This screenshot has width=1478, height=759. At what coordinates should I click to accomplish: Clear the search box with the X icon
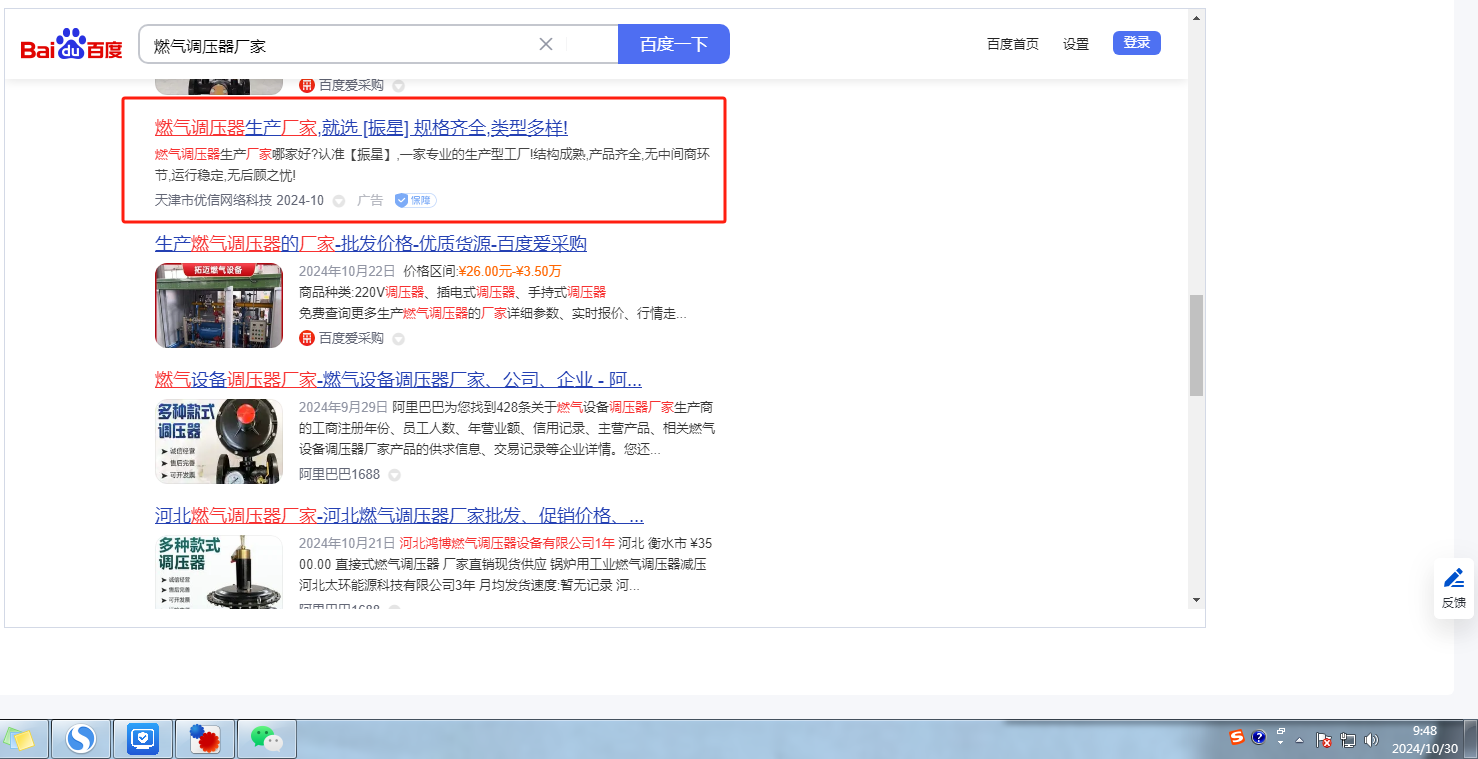(x=546, y=44)
